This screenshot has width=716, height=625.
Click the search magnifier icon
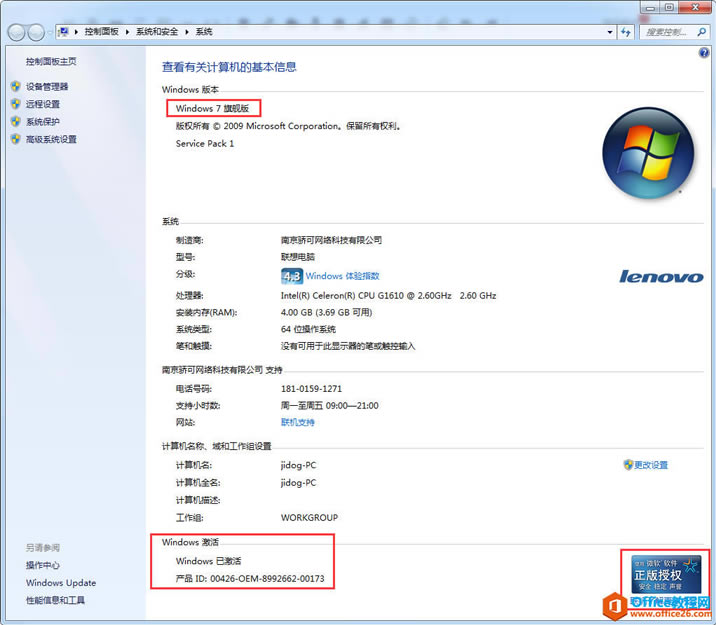coord(701,32)
